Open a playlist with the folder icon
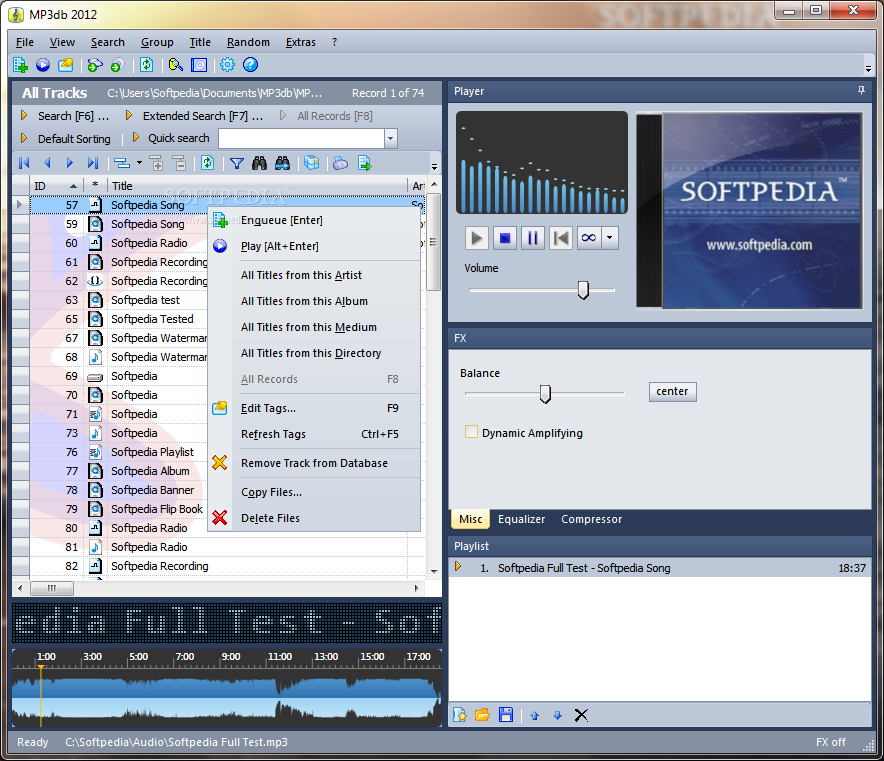The width and height of the screenshot is (884, 761). coord(483,715)
